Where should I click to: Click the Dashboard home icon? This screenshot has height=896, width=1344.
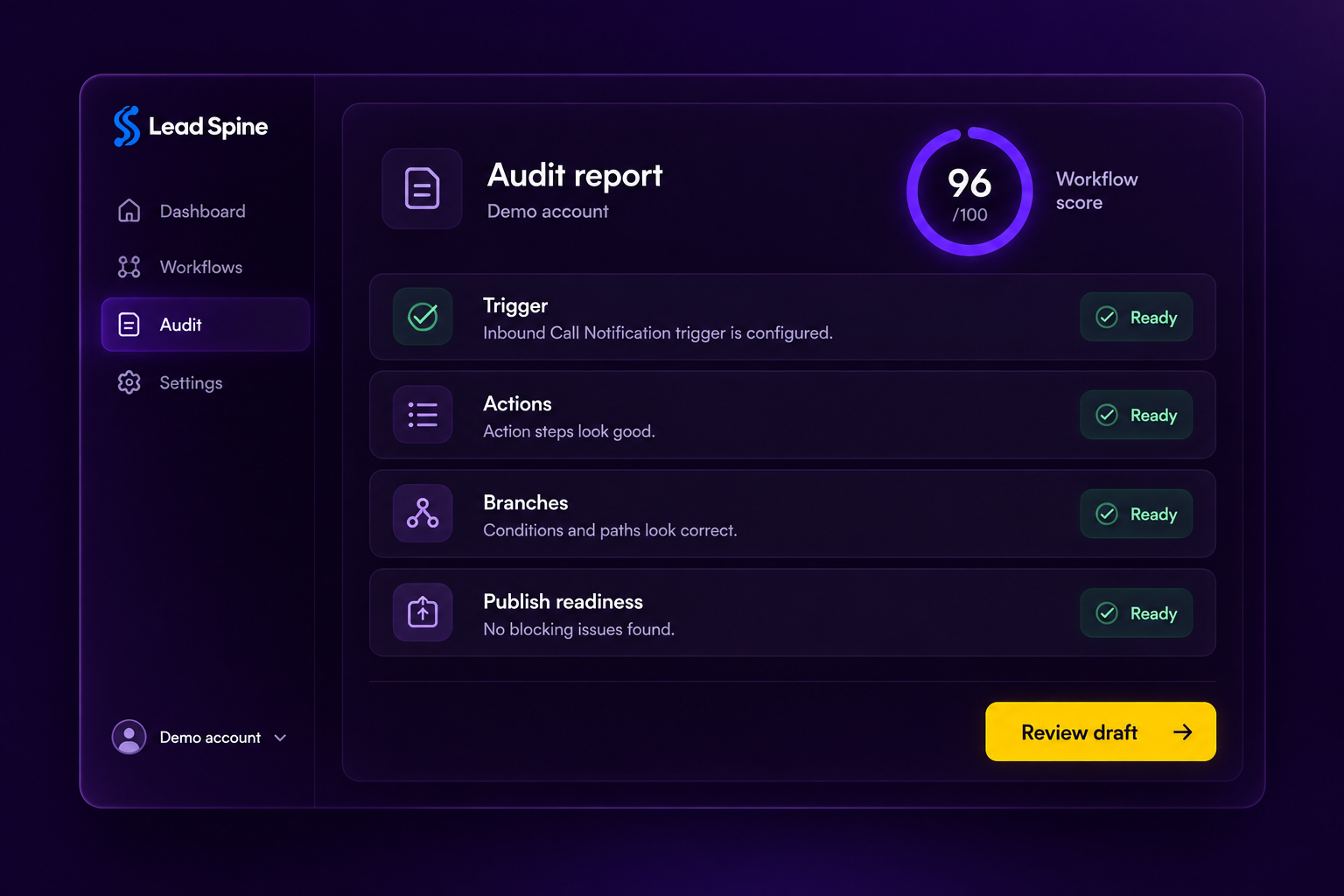(129, 211)
